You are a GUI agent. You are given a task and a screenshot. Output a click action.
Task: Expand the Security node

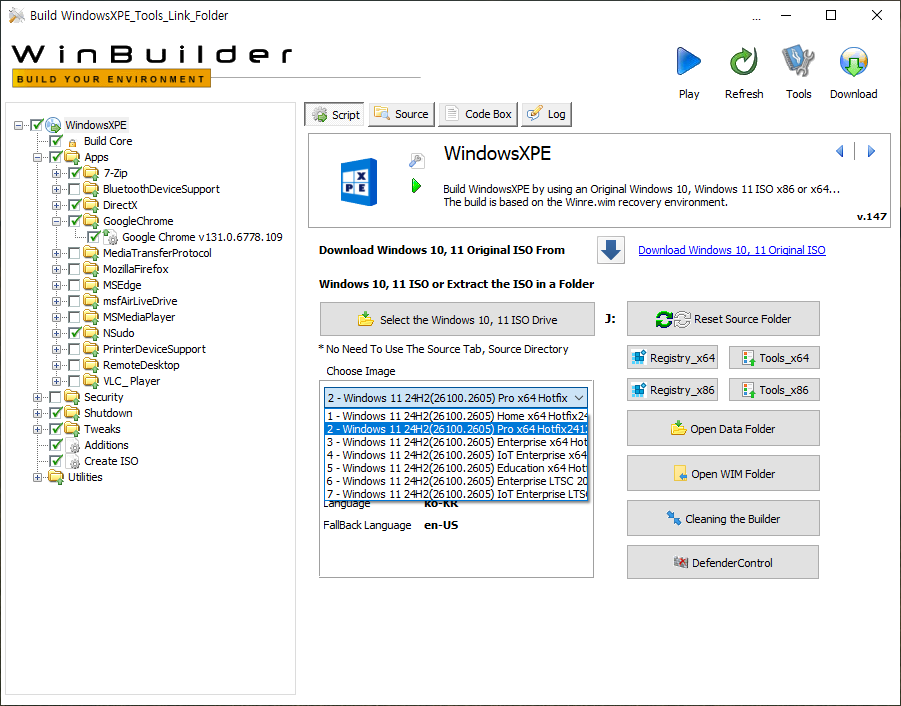click(x=37, y=397)
